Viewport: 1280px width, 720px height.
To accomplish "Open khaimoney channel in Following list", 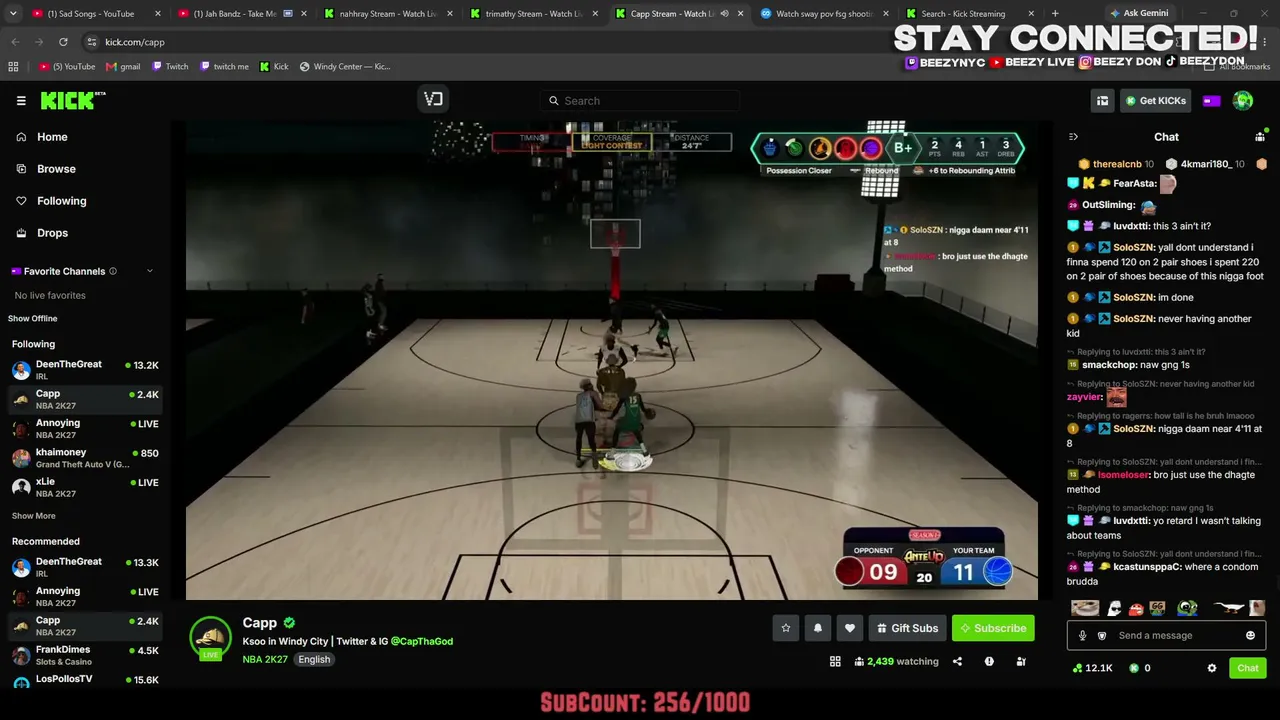I will pyautogui.click(x=85, y=458).
